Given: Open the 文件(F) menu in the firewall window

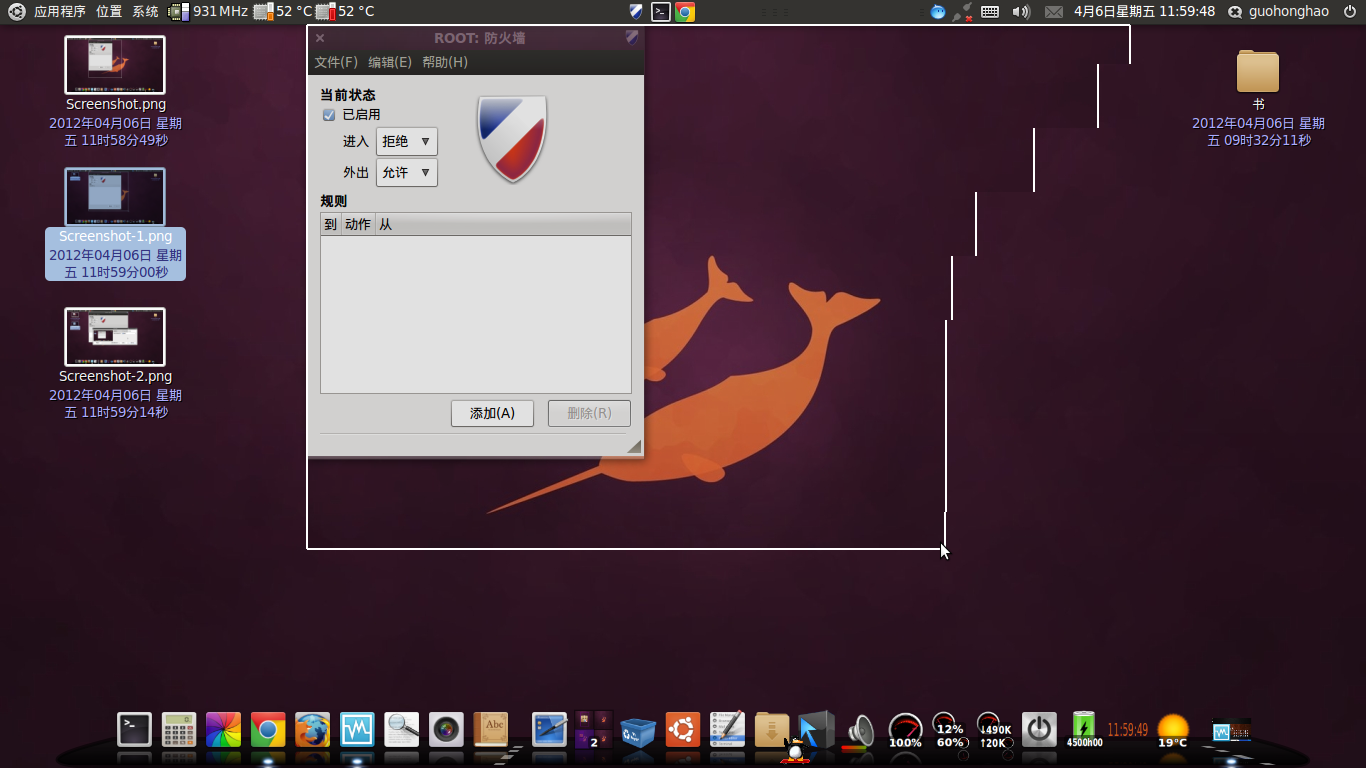Looking at the screenshot, I should pyautogui.click(x=336, y=62).
